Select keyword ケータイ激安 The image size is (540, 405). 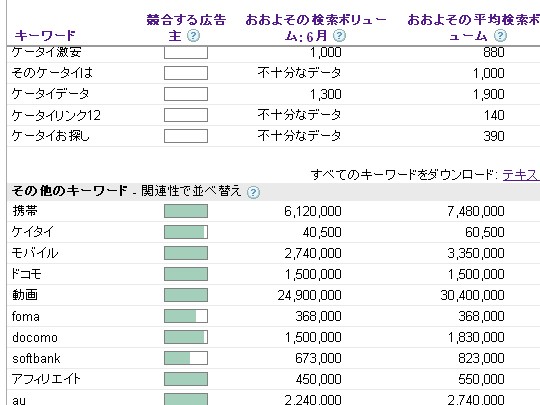tap(46, 52)
